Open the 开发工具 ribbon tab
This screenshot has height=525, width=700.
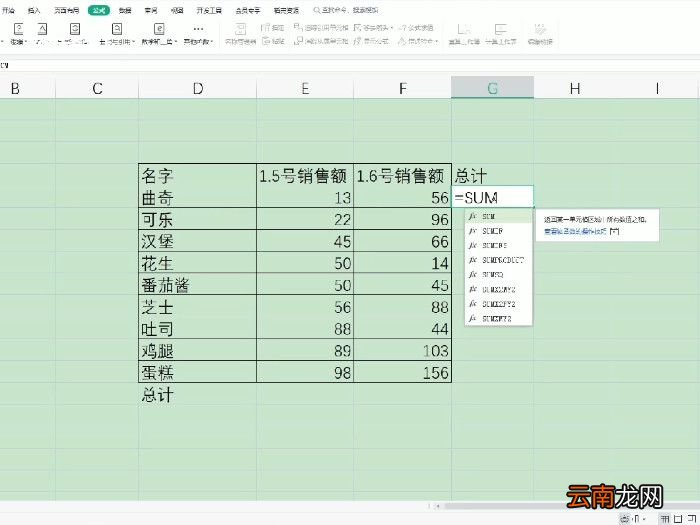click(209, 10)
